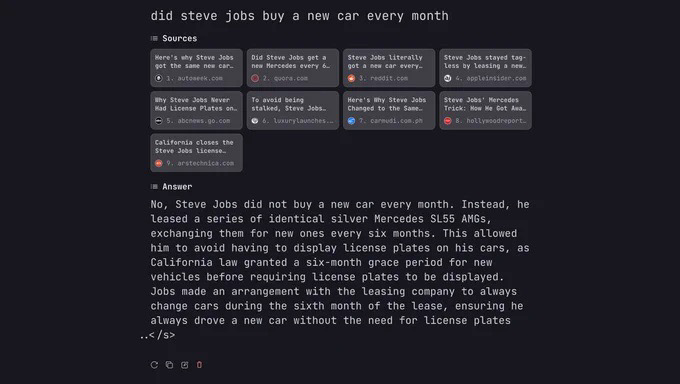Viewport: 680px width, 384px height.
Task: Open source 3 from reddit.com
Action: [389, 68]
